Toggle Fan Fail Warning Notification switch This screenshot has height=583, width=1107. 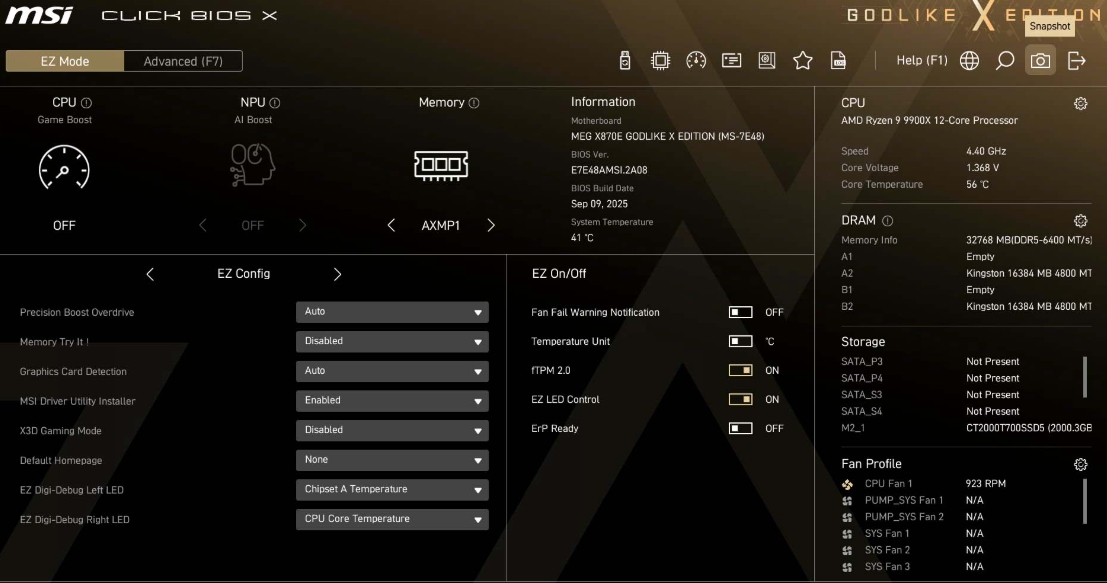point(741,312)
